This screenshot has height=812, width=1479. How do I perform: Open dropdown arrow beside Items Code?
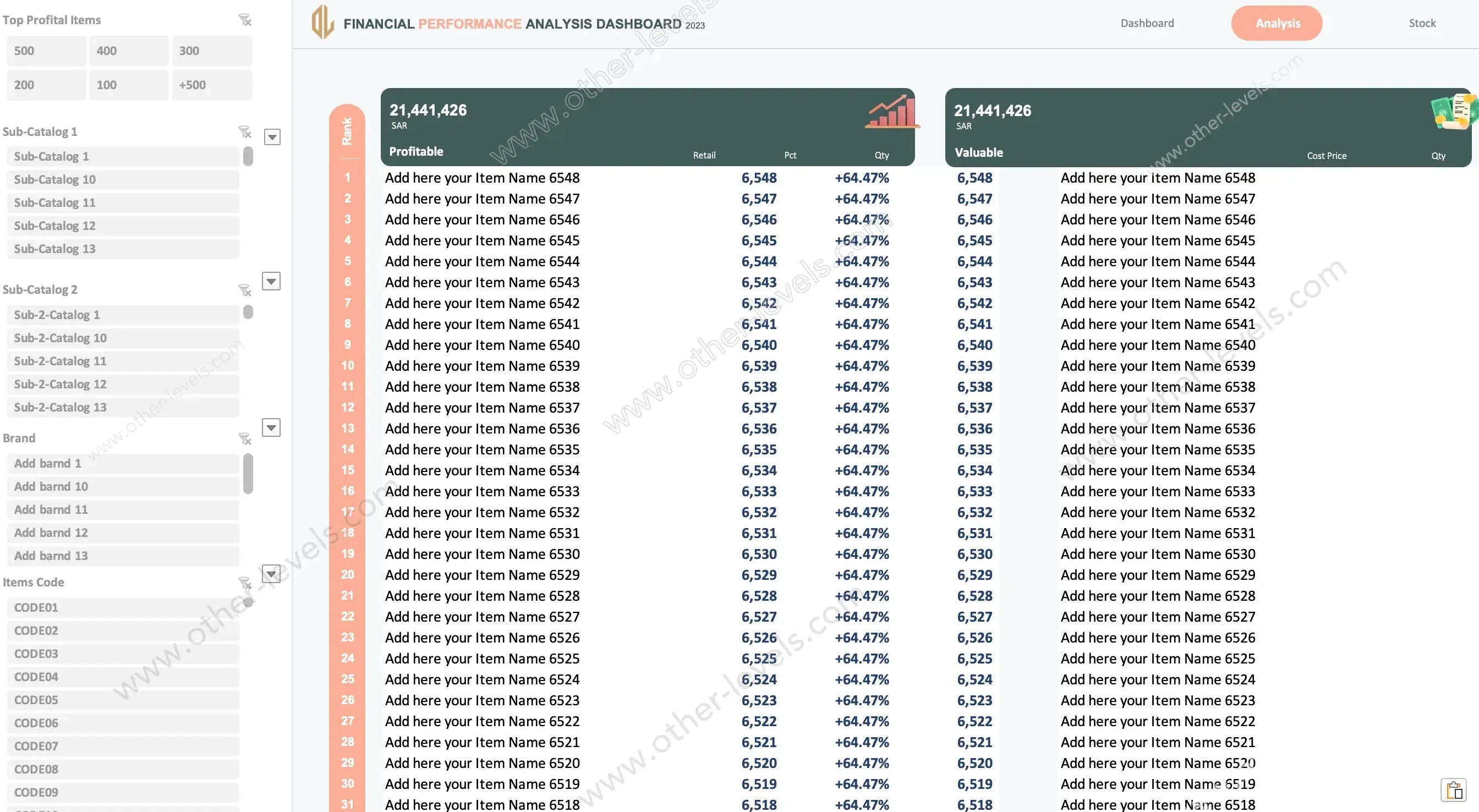271,573
